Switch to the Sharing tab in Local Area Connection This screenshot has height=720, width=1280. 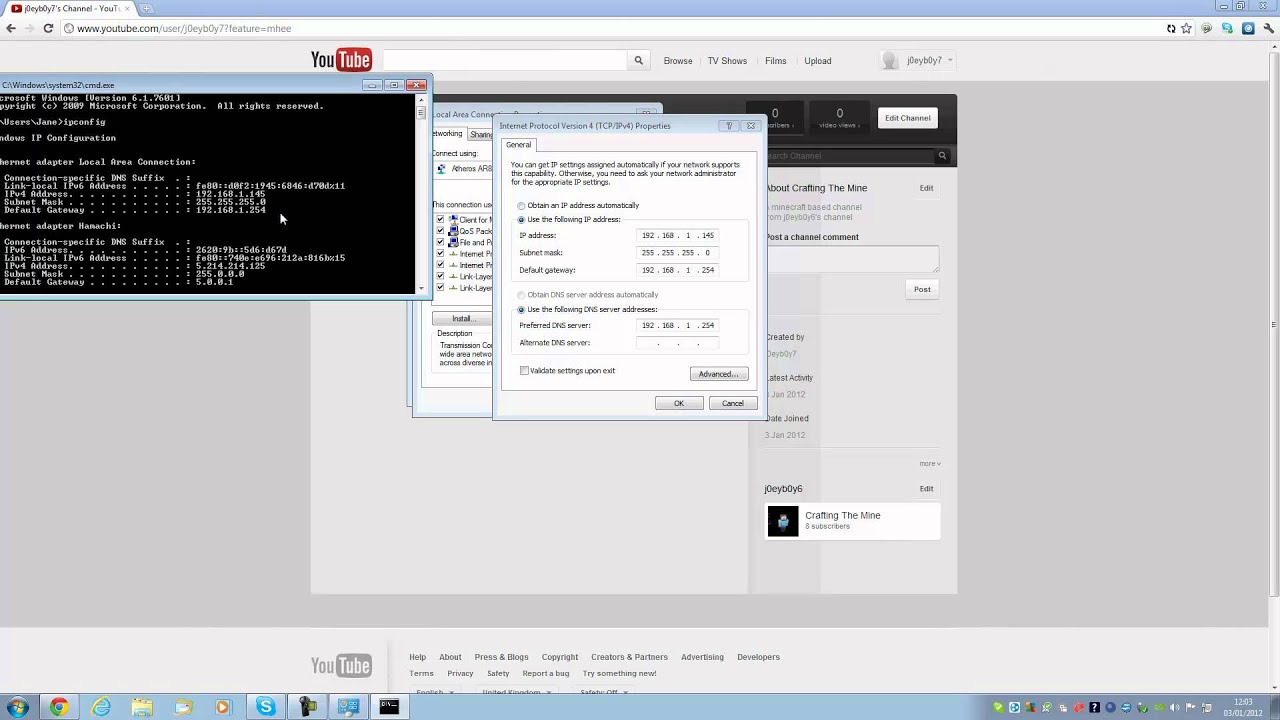(481, 135)
